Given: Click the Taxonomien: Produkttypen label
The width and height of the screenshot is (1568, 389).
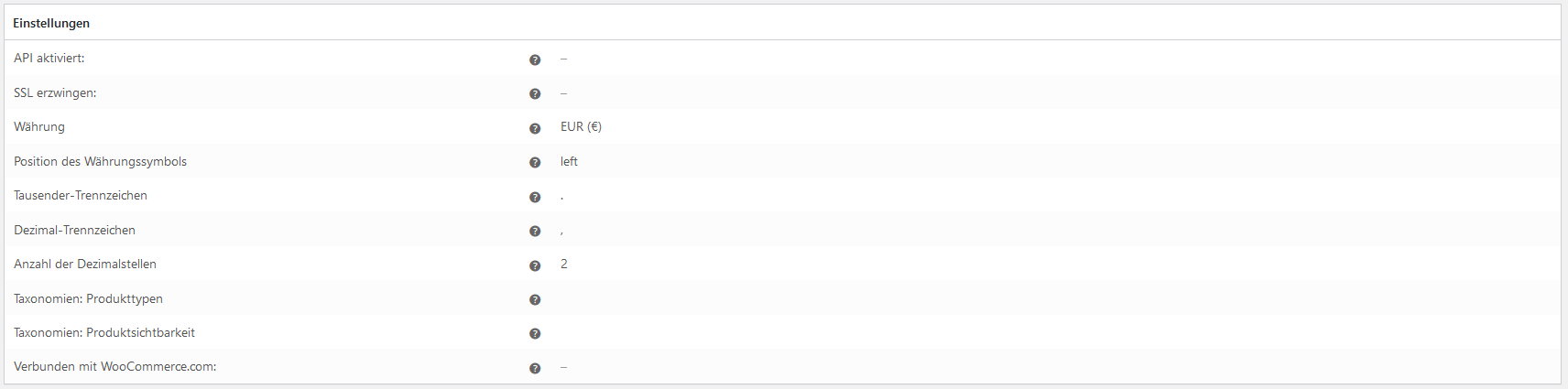Looking at the screenshot, I should click(x=88, y=298).
